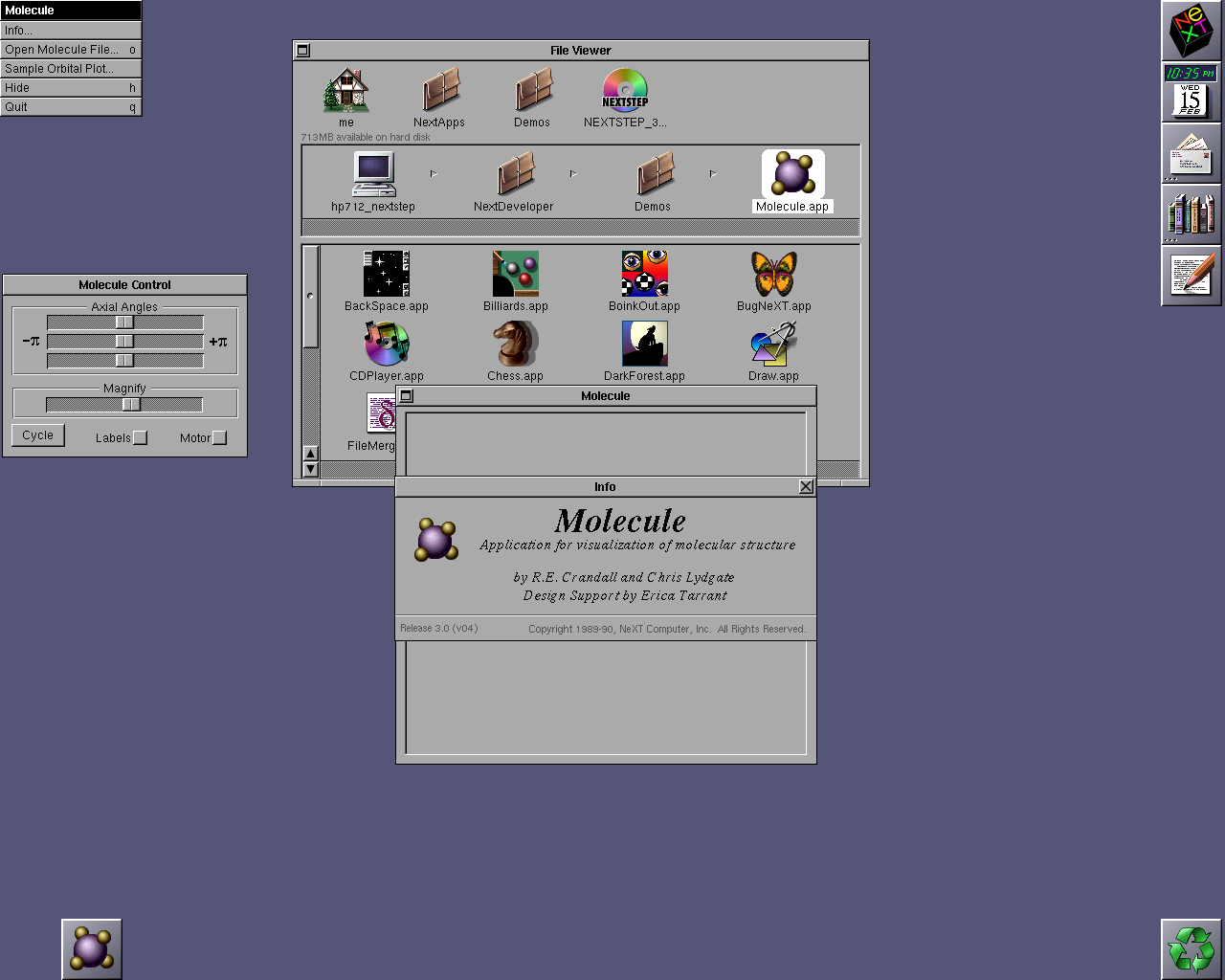
Task: Select the Billiards.app icon
Action: point(516,274)
